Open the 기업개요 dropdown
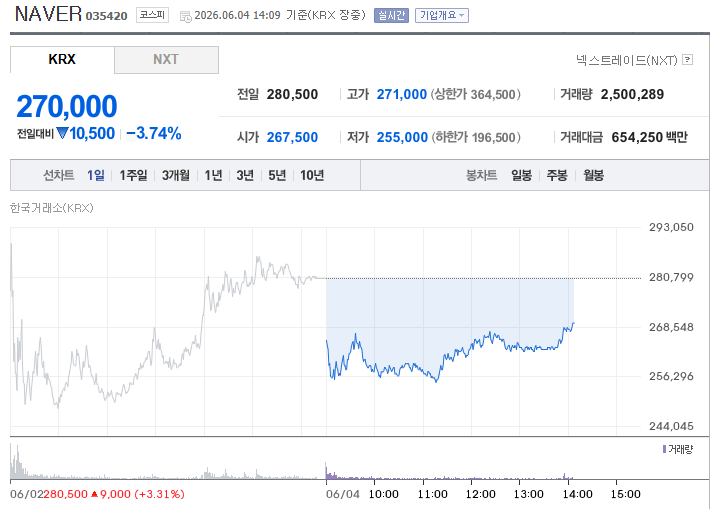This screenshot has height=509, width=710. pyautogui.click(x=441, y=15)
